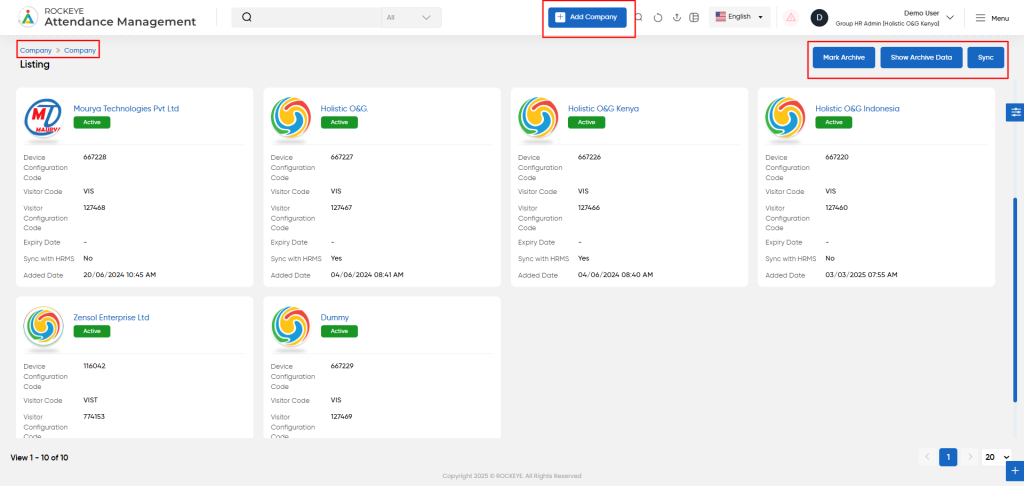The width and height of the screenshot is (1024, 486).
Task: Click device code 667227
Action: tap(342, 157)
